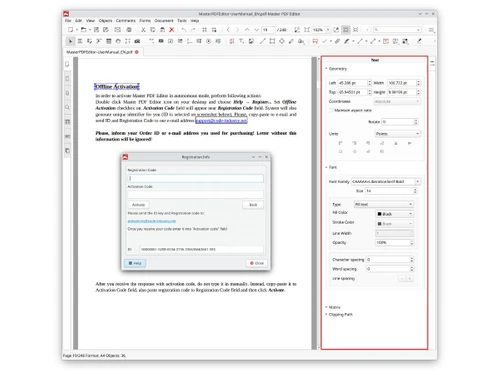This screenshot has height=375, width=500.
Task: Click the page number field in toolbar
Action: [268, 30]
